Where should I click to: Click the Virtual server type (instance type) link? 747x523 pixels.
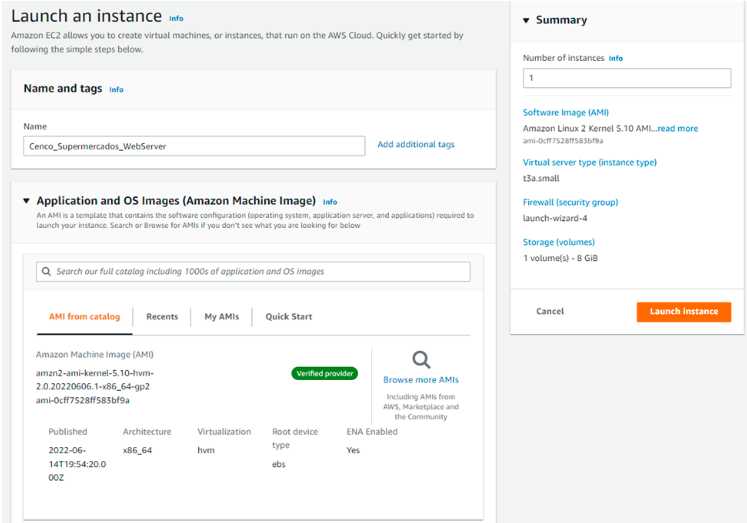pos(589,162)
